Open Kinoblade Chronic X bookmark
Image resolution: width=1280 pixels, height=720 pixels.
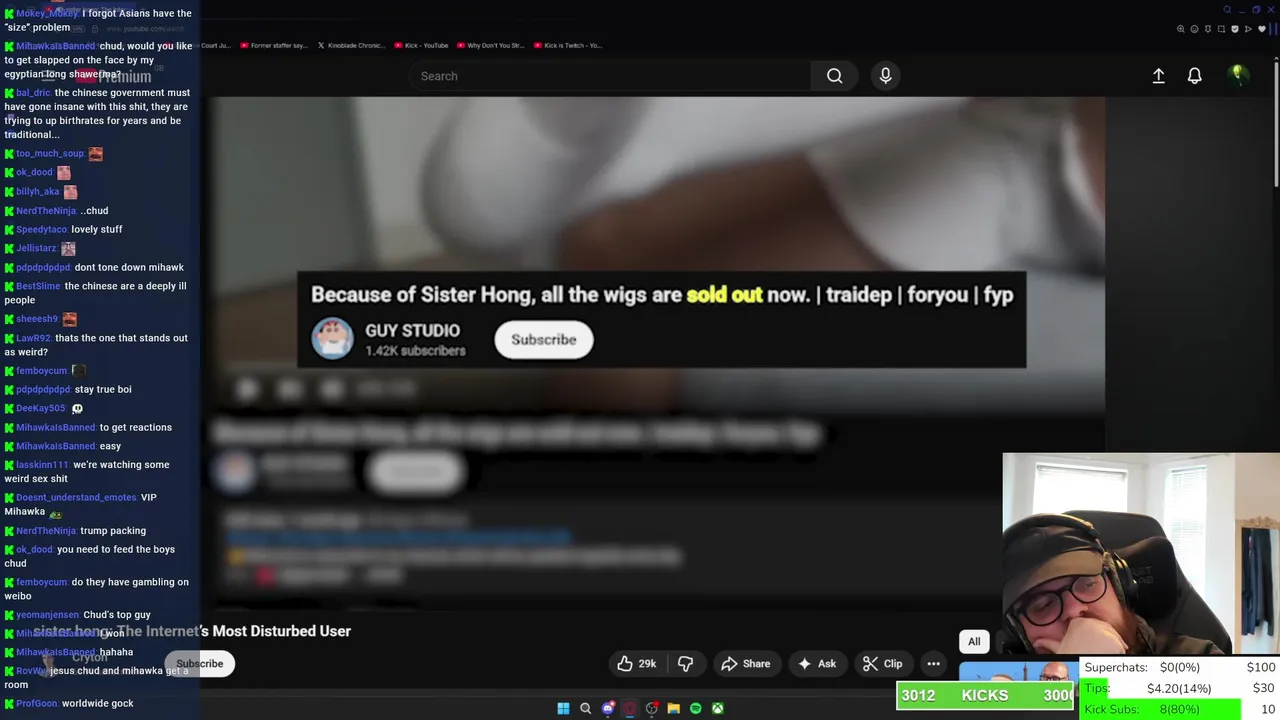point(354,45)
